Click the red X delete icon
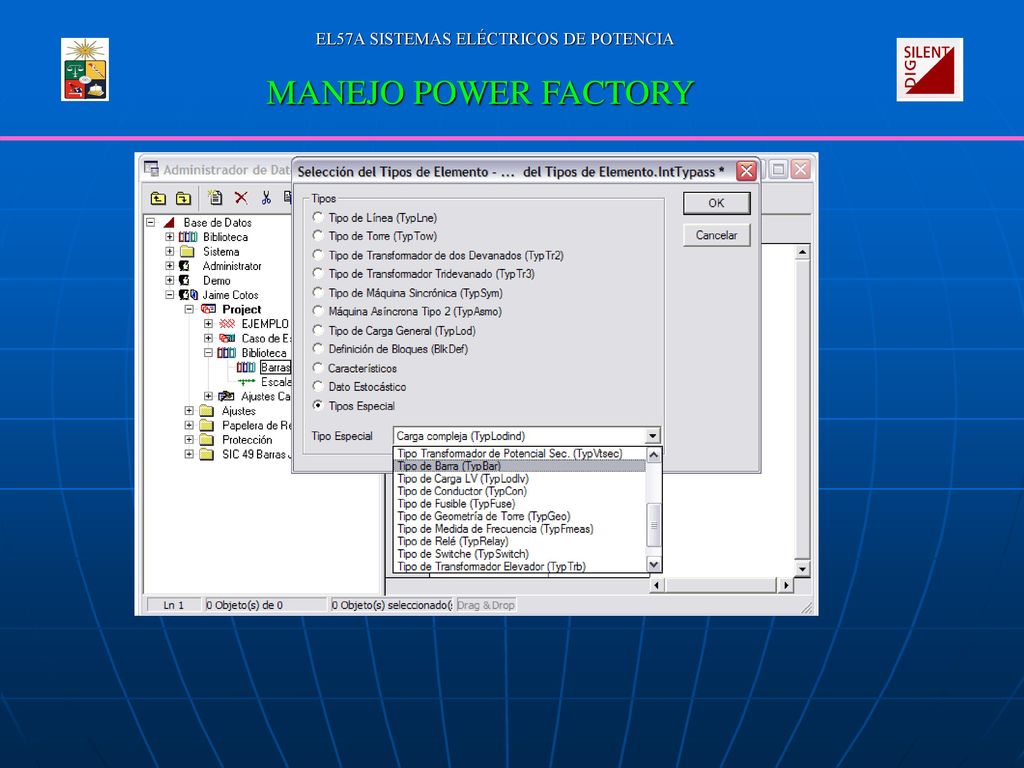Screen dimensions: 1024x768 [241, 198]
